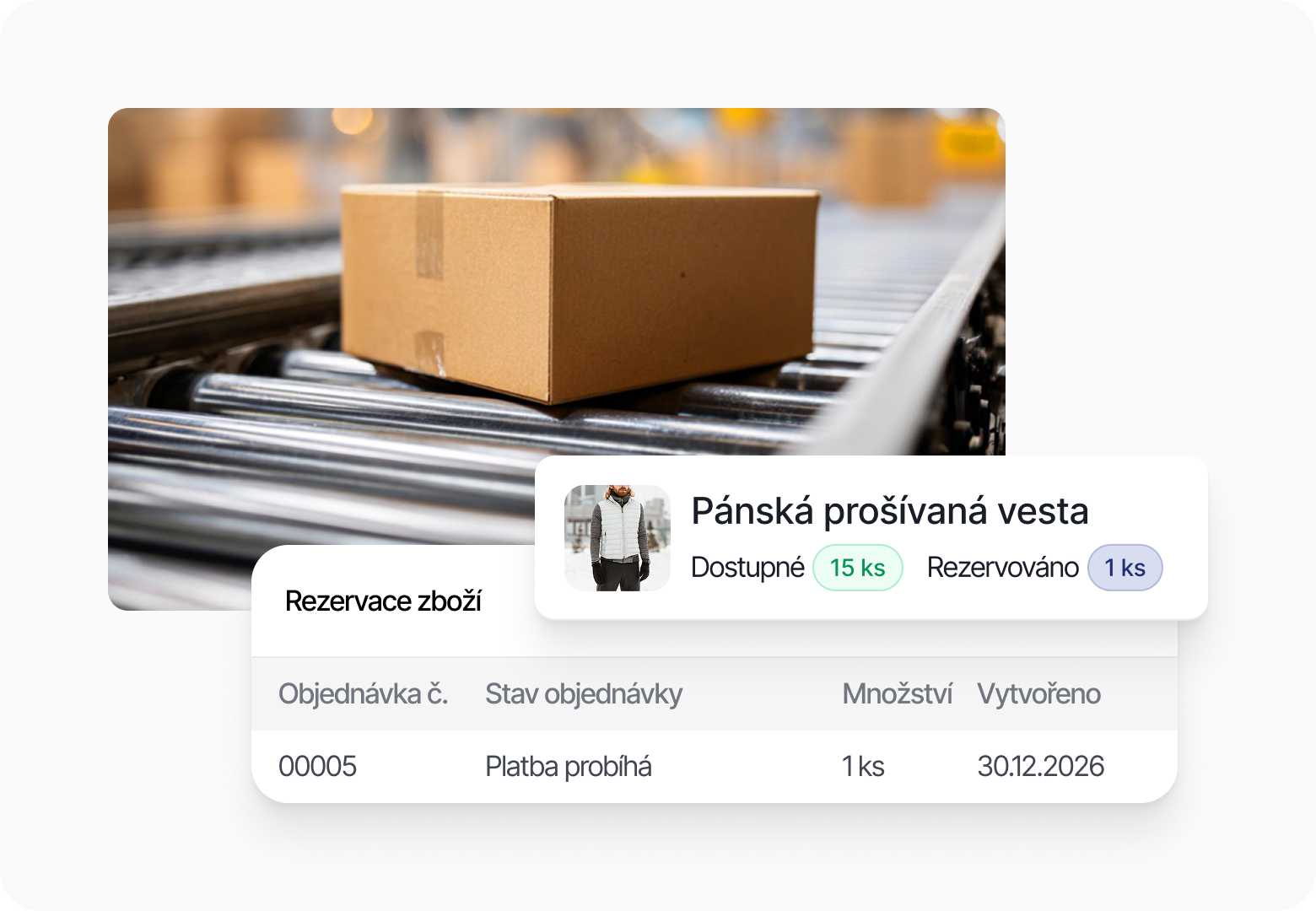Open the Pánská prošívaná vesta product title
Viewport: 1316px width, 911px height.
point(890,511)
